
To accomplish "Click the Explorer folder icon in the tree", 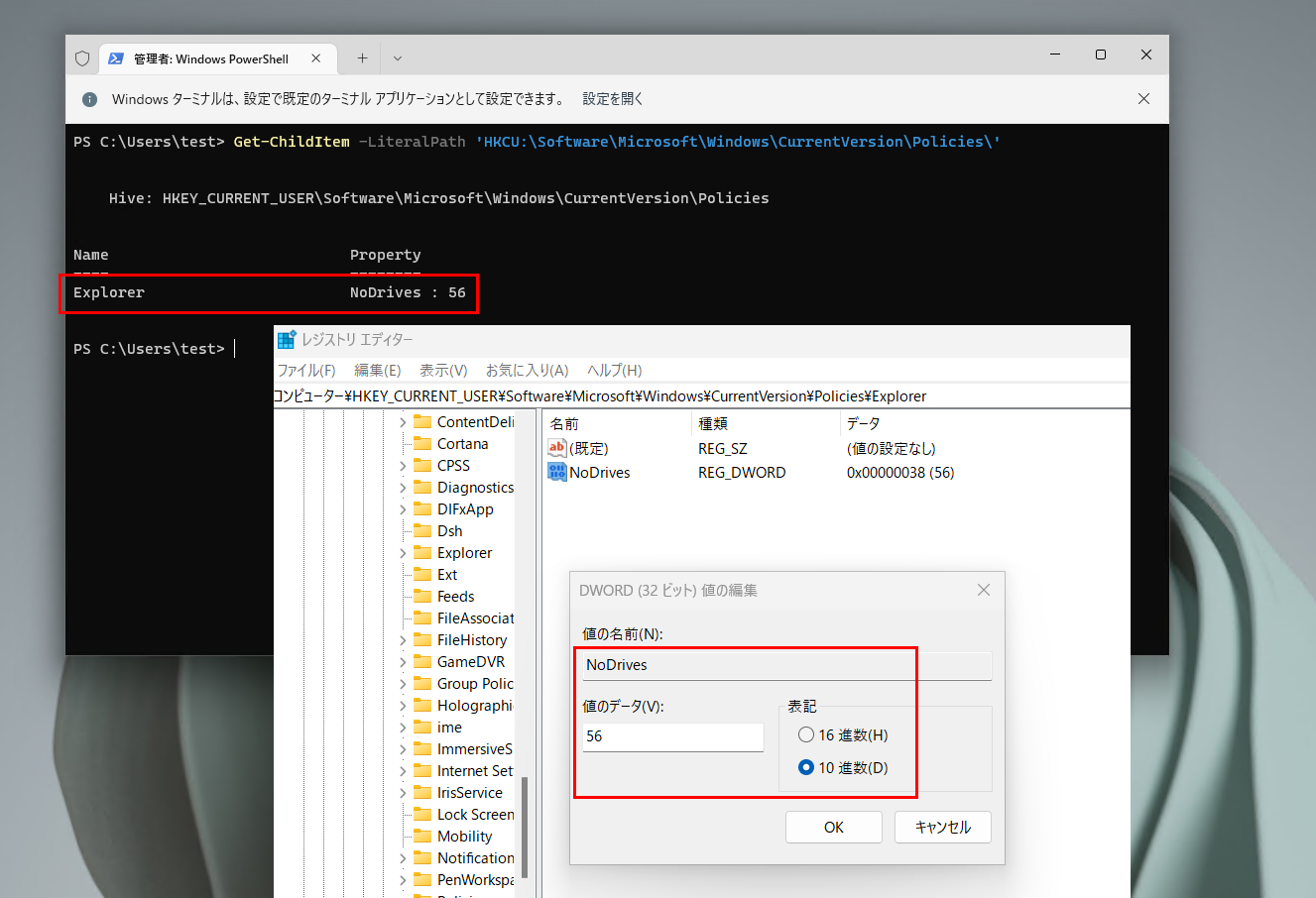I will [422, 552].
